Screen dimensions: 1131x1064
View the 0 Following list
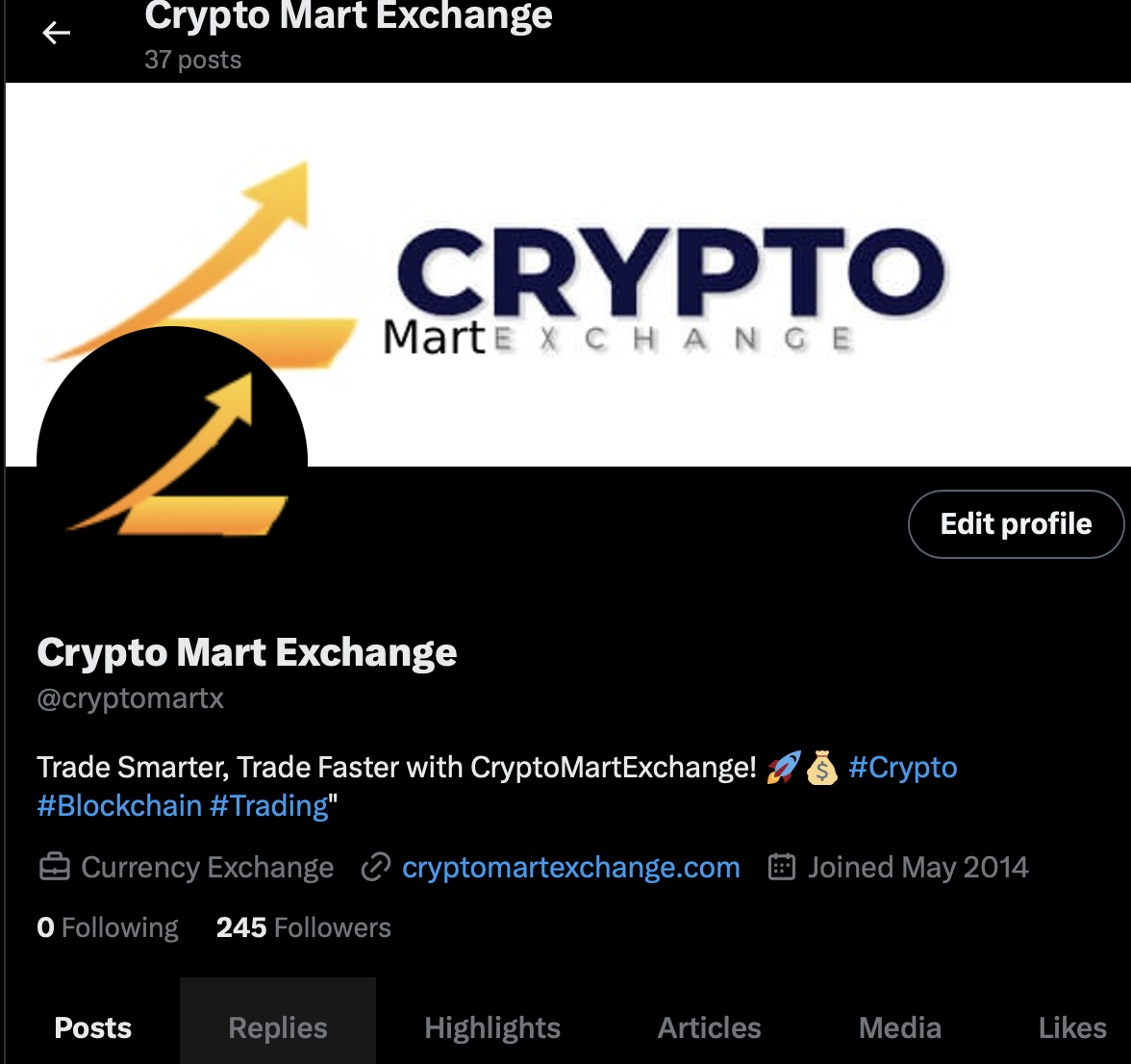click(x=108, y=927)
